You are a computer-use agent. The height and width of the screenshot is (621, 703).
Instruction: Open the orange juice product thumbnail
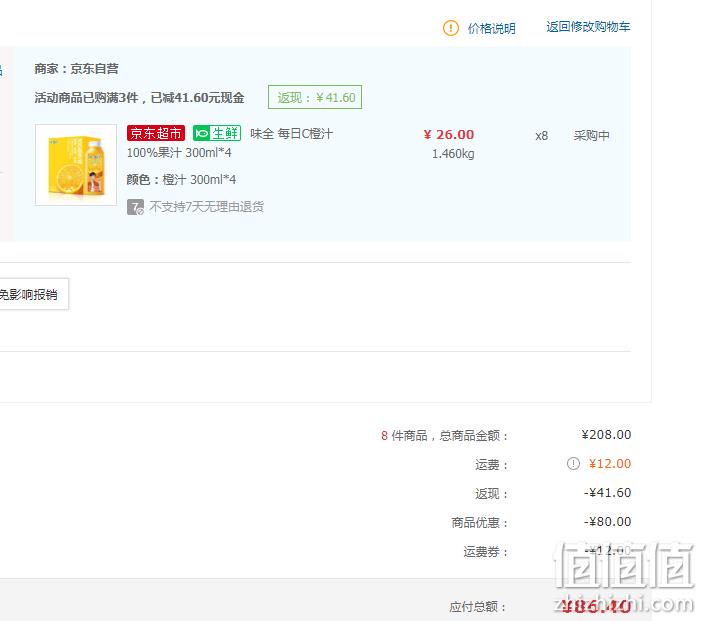pyautogui.click(x=76, y=165)
